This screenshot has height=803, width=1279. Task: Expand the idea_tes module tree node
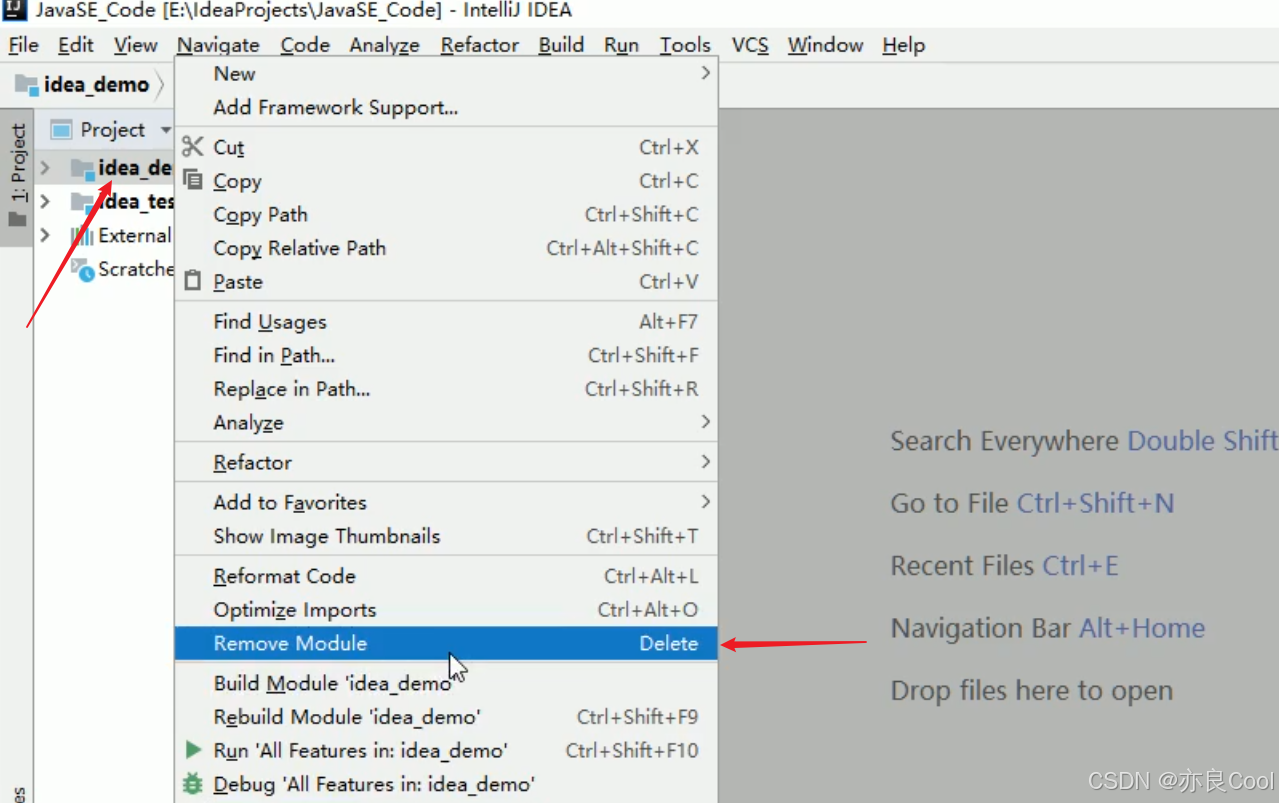point(45,202)
